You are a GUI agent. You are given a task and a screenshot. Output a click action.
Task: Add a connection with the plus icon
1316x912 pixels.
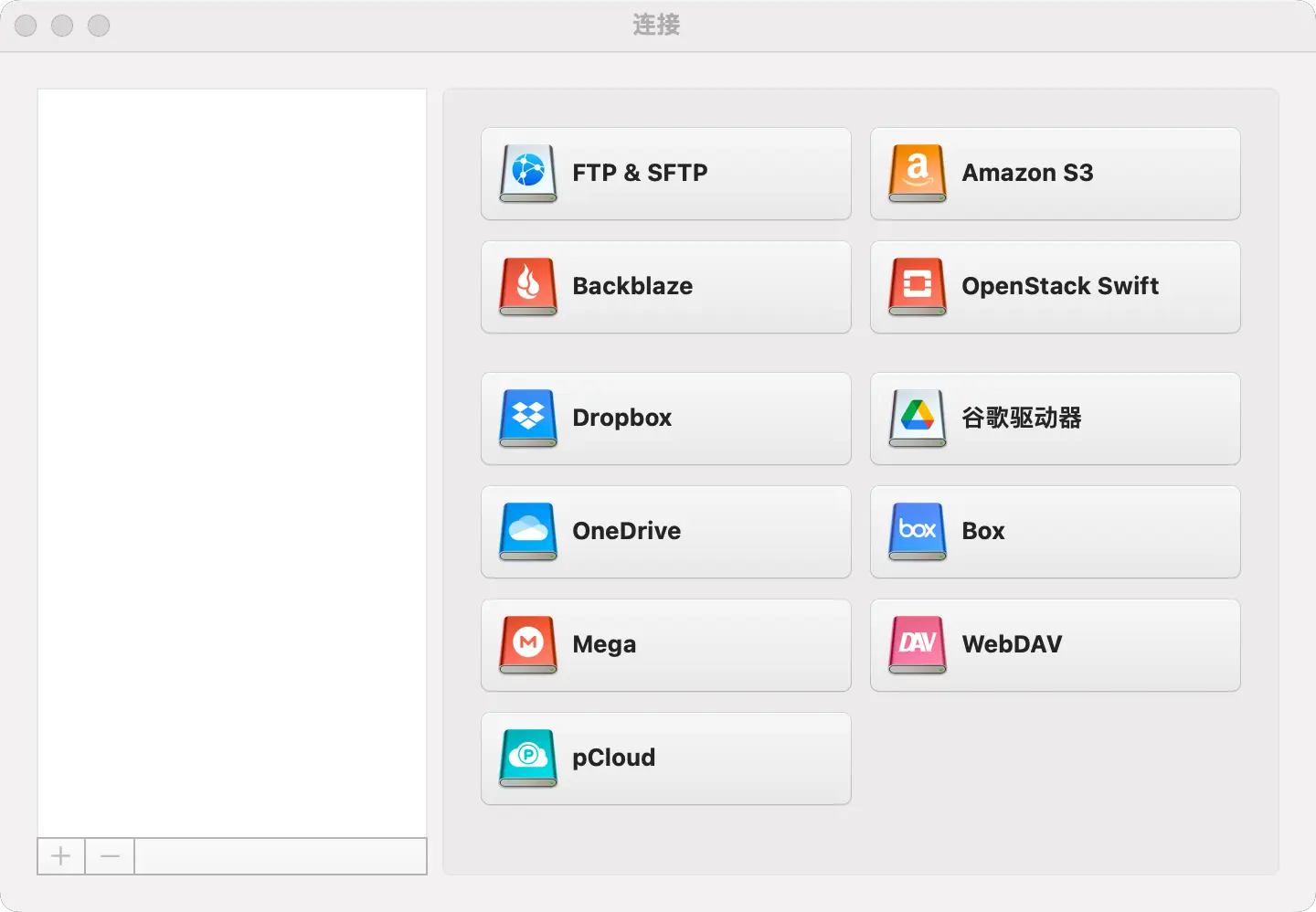tap(61, 856)
